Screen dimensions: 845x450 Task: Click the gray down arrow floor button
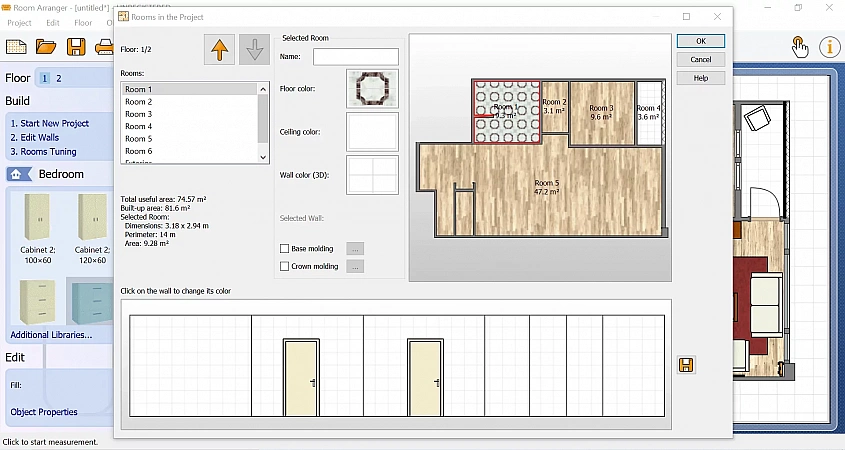point(254,49)
